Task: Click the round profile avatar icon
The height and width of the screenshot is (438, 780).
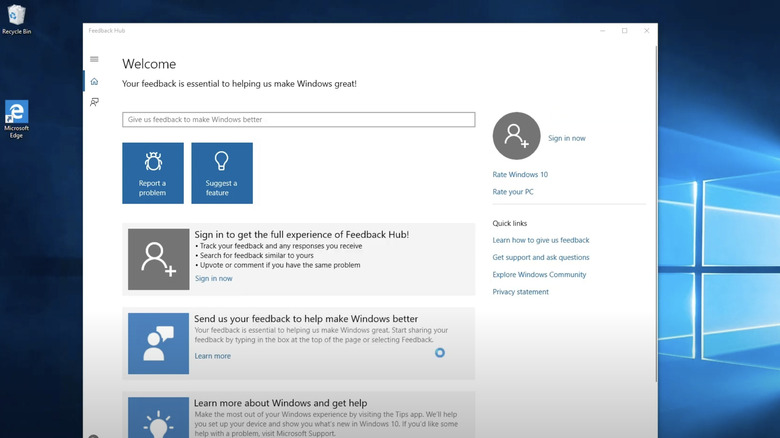Action: (516, 136)
